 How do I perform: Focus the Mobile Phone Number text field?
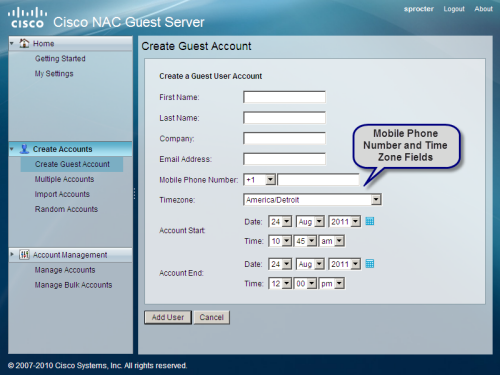coord(318,180)
